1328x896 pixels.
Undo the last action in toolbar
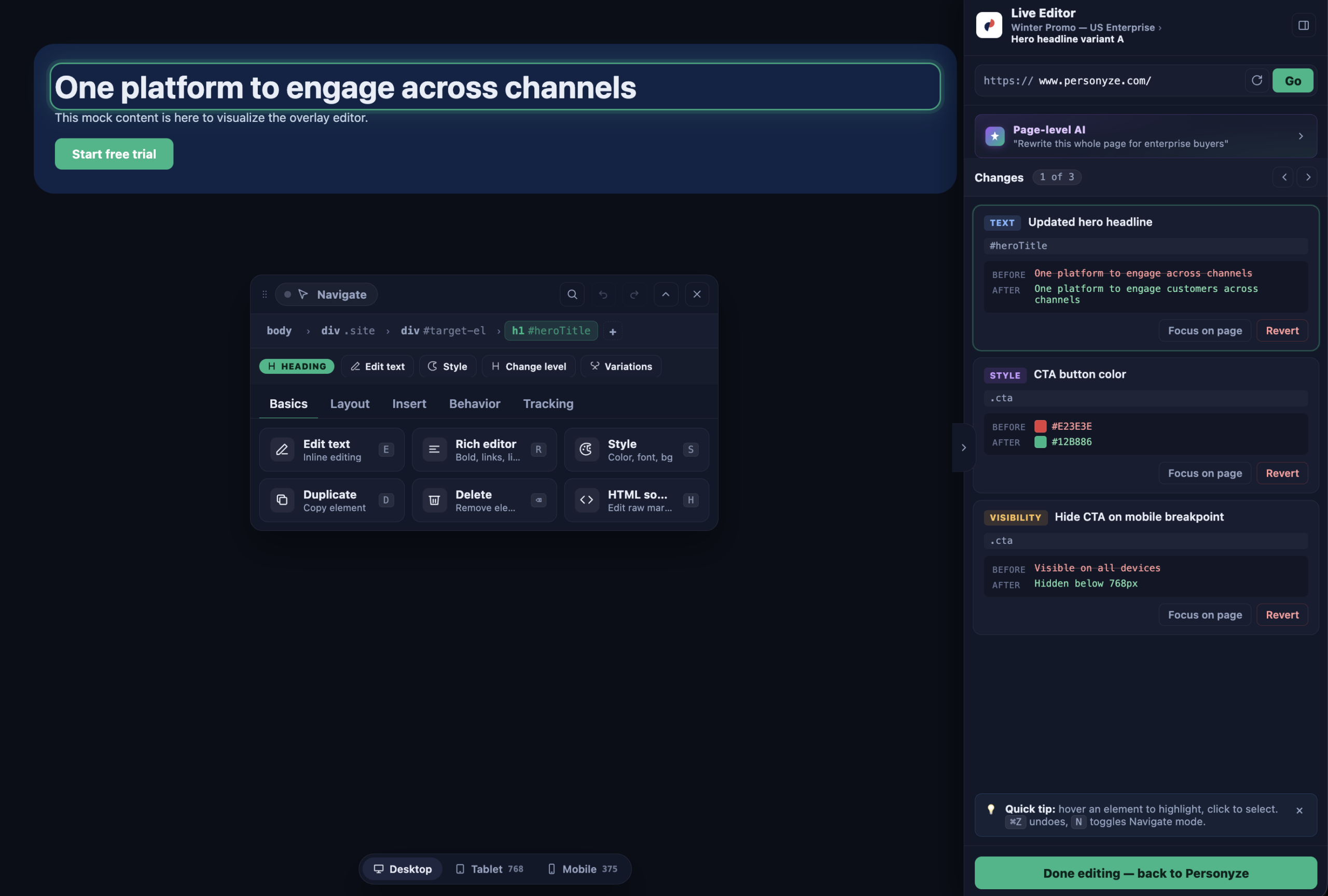pos(603,294)
